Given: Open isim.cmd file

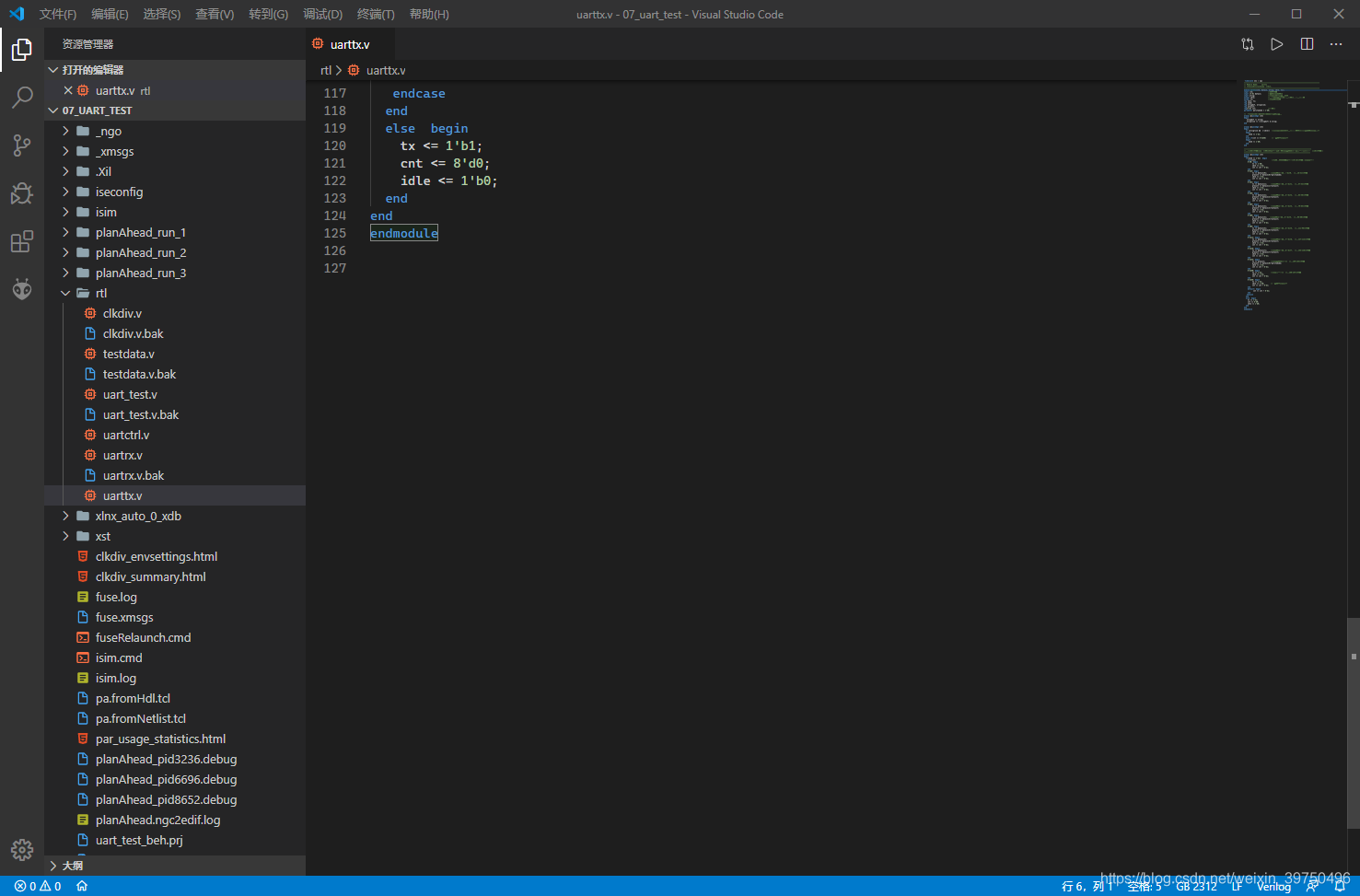Looking at the screenshot, I should (x=175, y=657).
